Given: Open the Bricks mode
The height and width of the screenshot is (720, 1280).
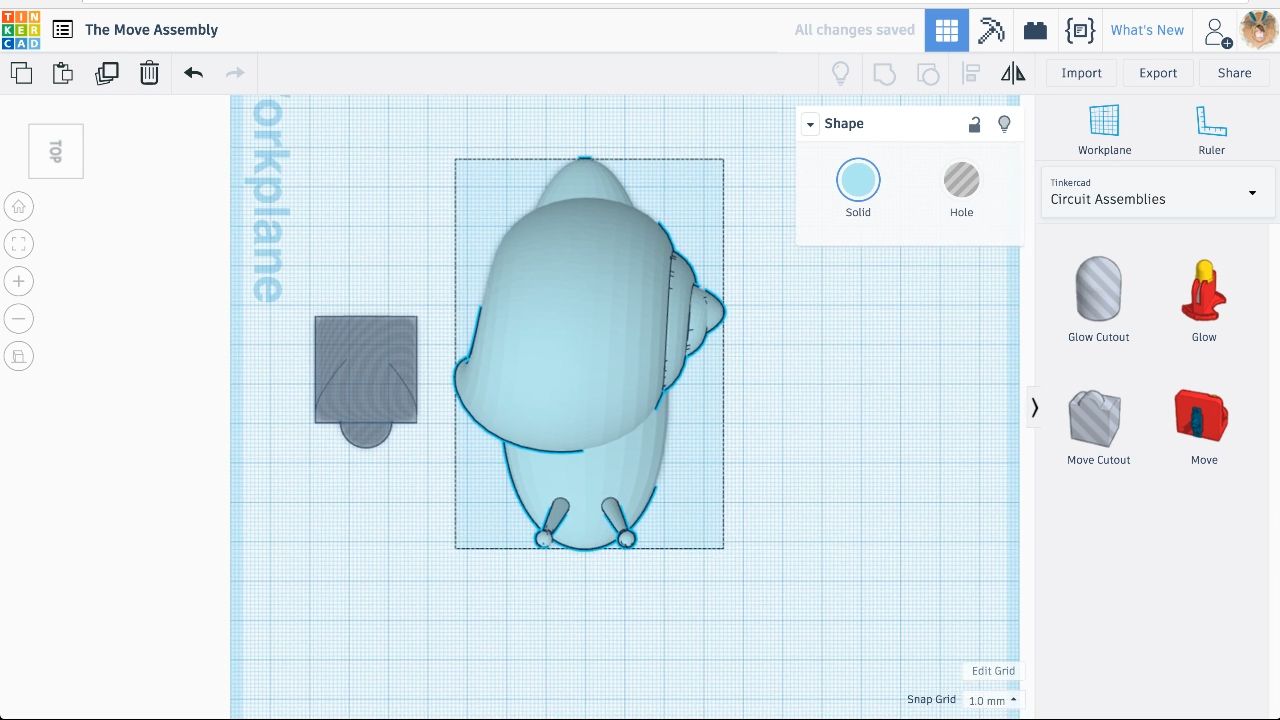Looking at the screenshot, I should tap(1035, 30).
